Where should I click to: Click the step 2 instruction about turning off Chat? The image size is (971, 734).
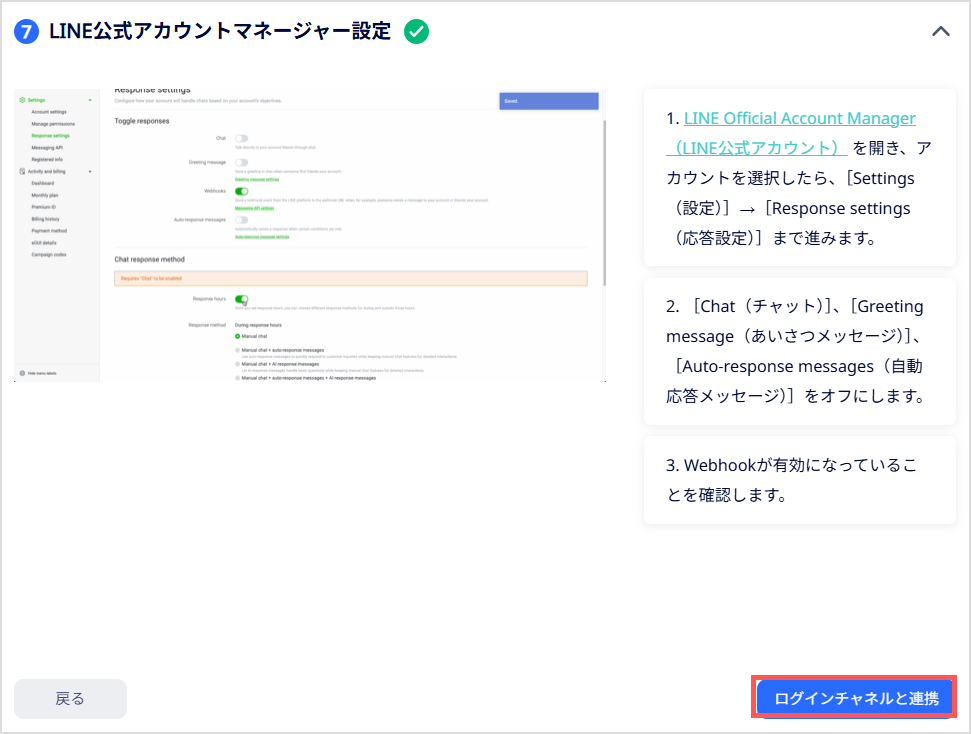(x=799, y=351)
